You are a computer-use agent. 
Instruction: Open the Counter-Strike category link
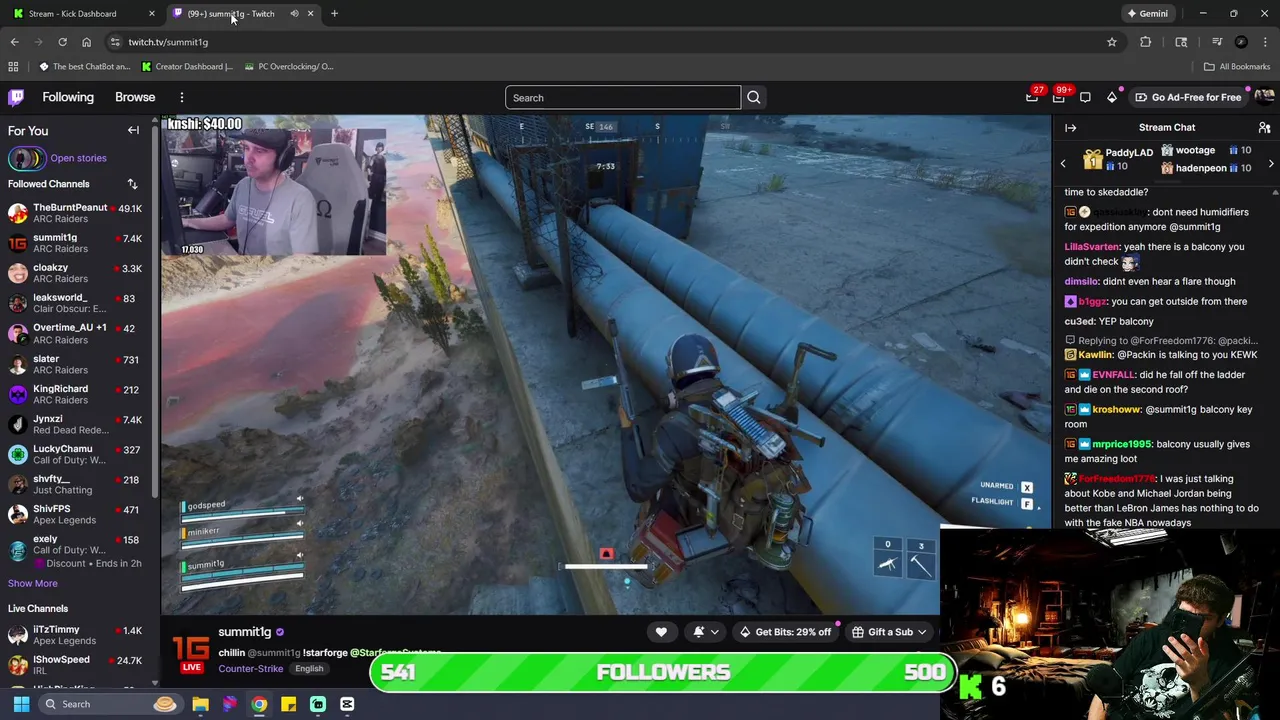[250, 668]
